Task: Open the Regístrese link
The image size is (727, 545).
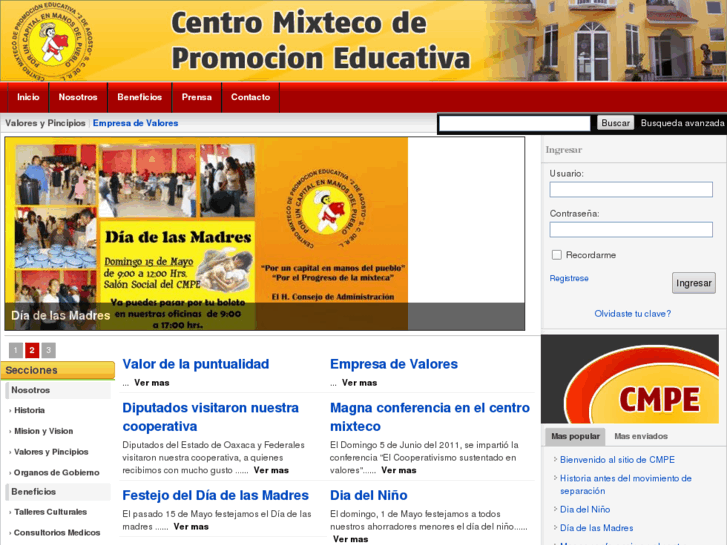Action: pyautogui.click(x=569, y=278)
